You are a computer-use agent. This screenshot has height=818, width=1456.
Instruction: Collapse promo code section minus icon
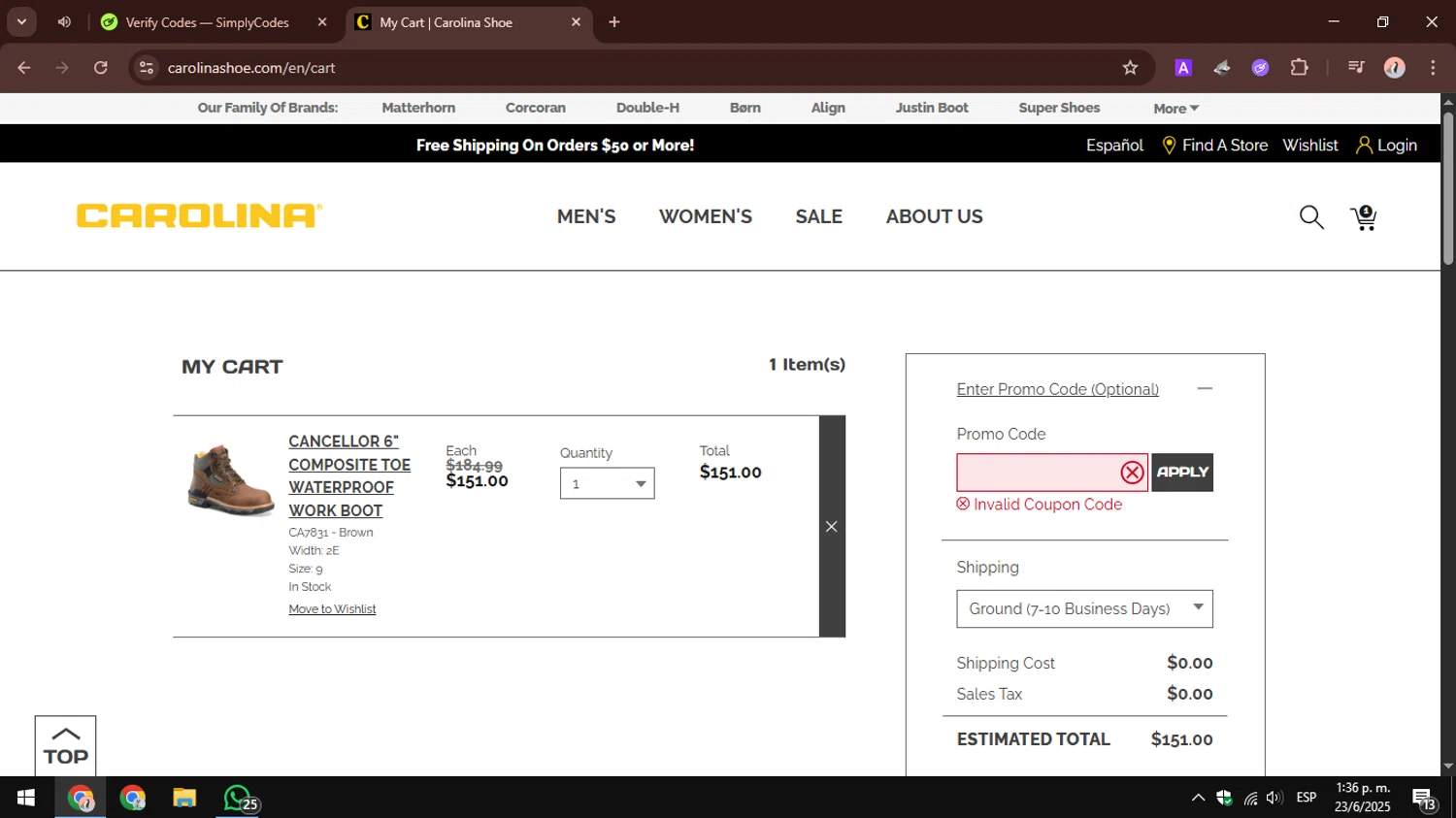coord(1205,388)
